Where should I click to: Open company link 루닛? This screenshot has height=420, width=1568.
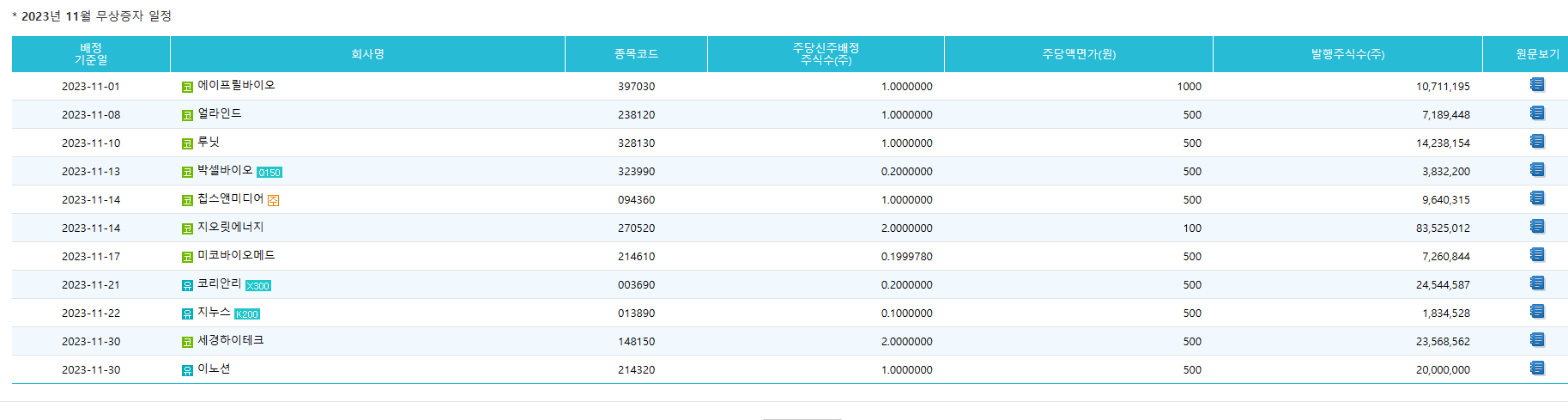209,142
